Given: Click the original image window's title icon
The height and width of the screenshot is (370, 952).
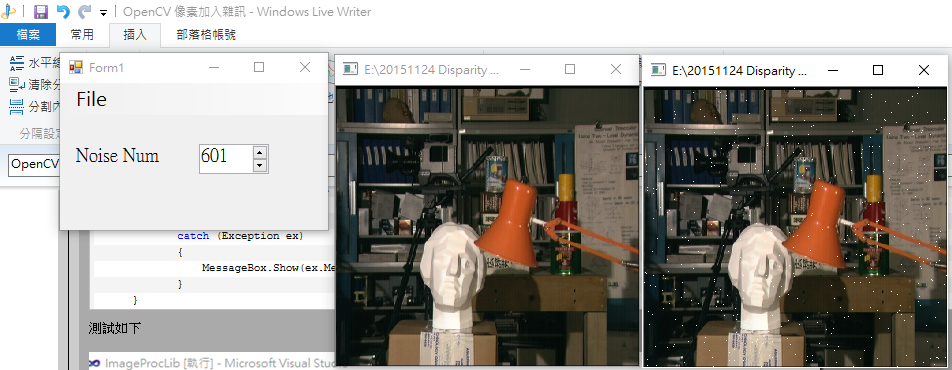Looking at the screenshot, I should pos(350,69).
